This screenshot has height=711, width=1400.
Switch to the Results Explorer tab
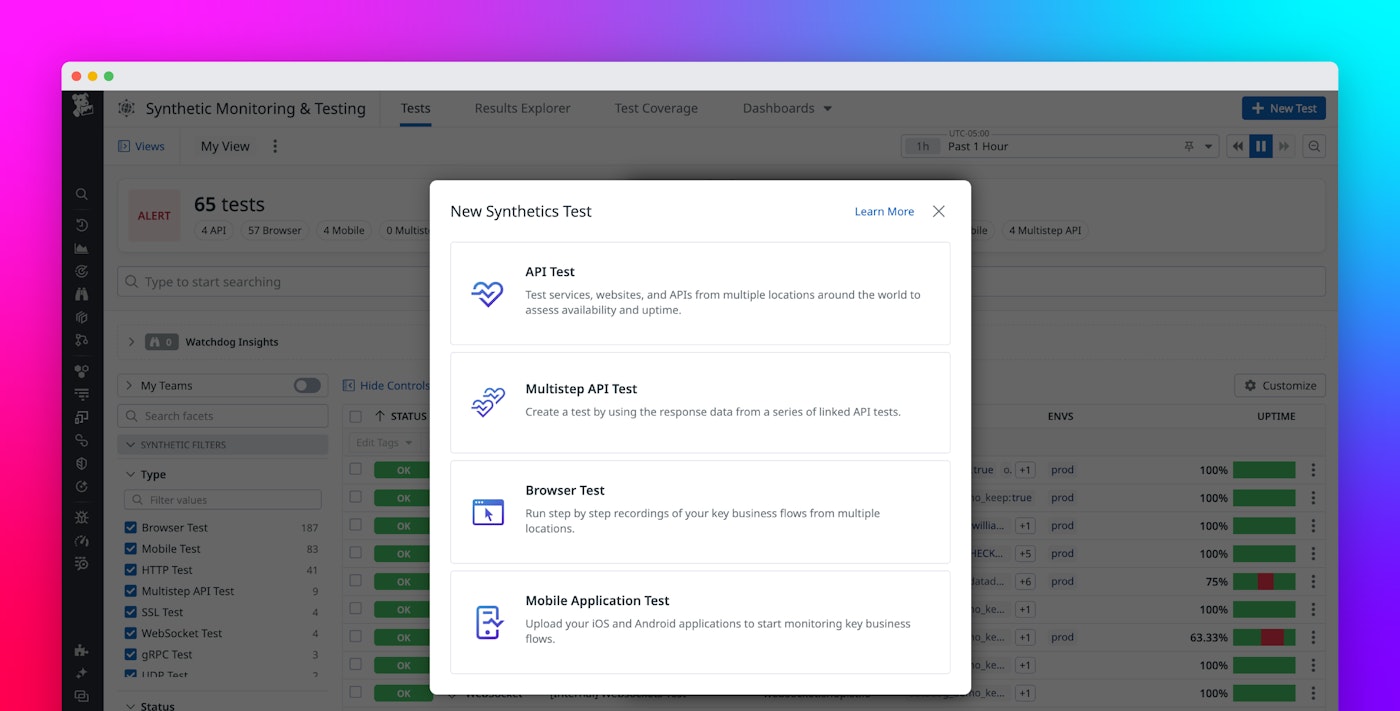point(522,108)
